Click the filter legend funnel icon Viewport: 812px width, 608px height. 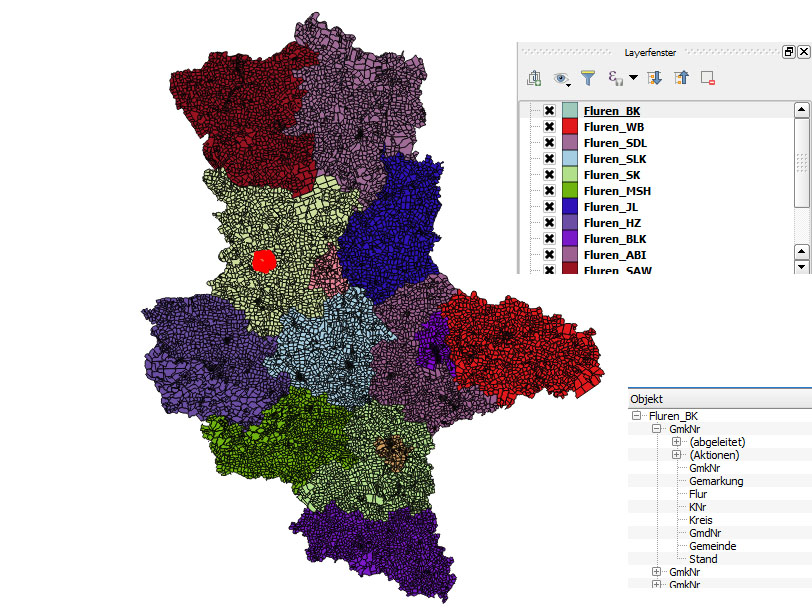pos(588,78)
